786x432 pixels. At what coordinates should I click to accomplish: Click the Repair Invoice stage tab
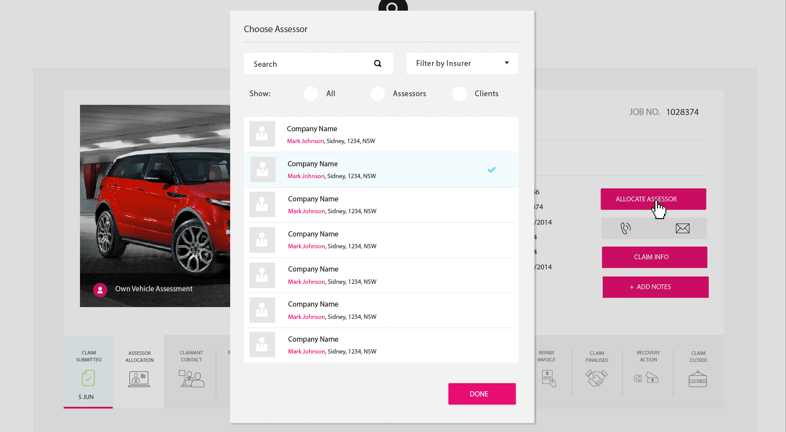point(547,370)
